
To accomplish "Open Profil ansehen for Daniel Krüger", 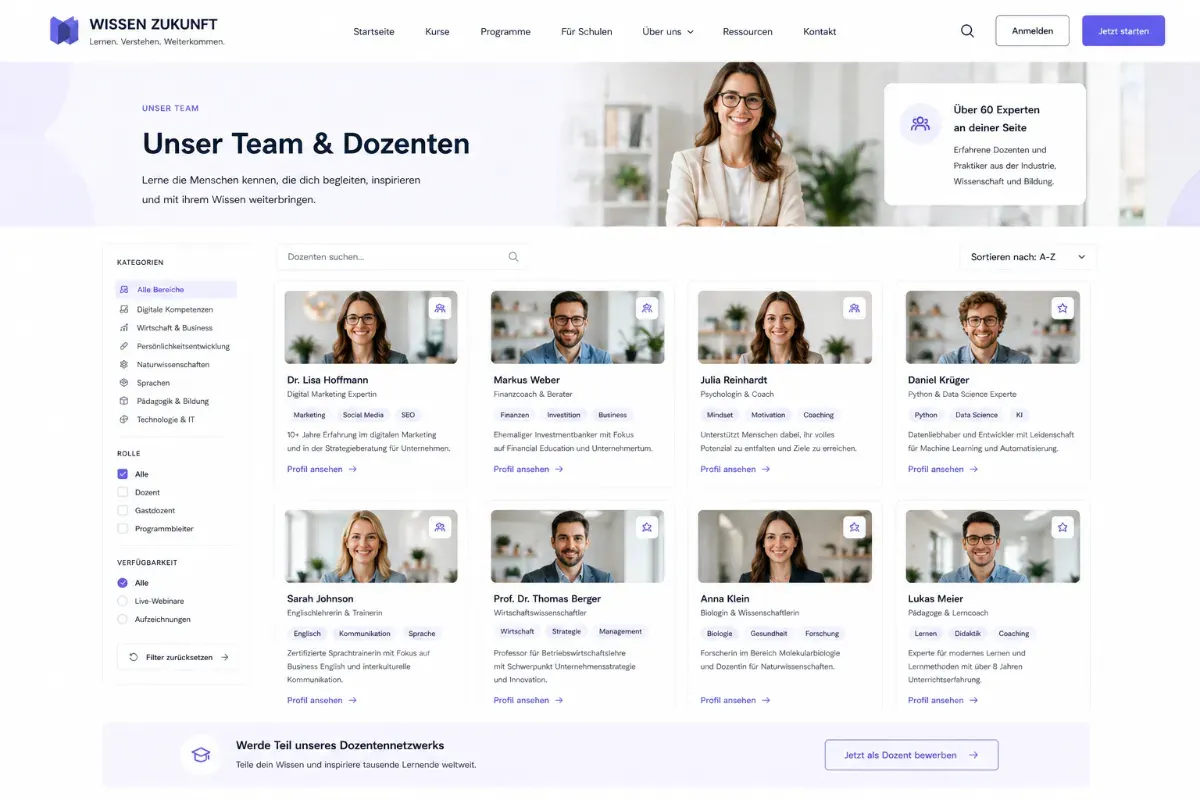I will 943,469.
